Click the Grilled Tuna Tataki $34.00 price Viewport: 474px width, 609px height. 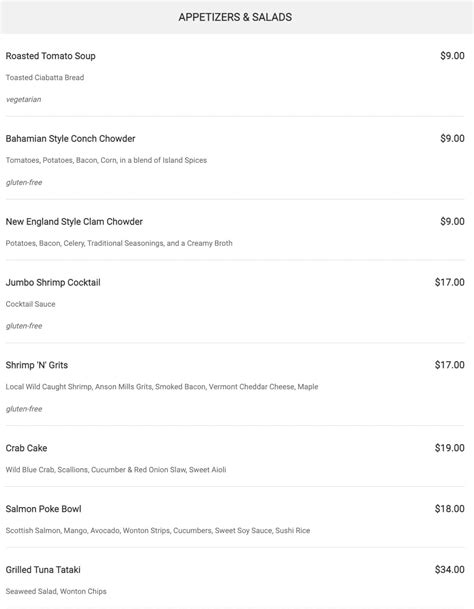coord(450,569)
